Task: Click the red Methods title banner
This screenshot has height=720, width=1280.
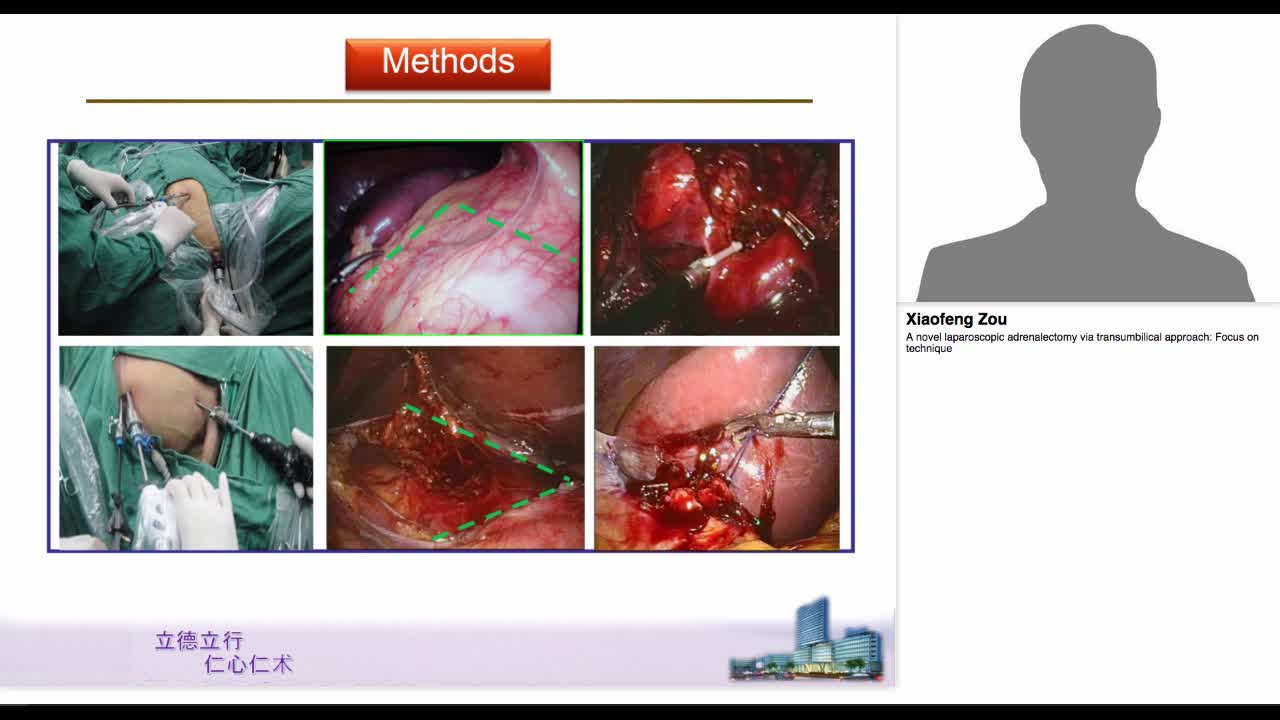Action: (447, 62)
